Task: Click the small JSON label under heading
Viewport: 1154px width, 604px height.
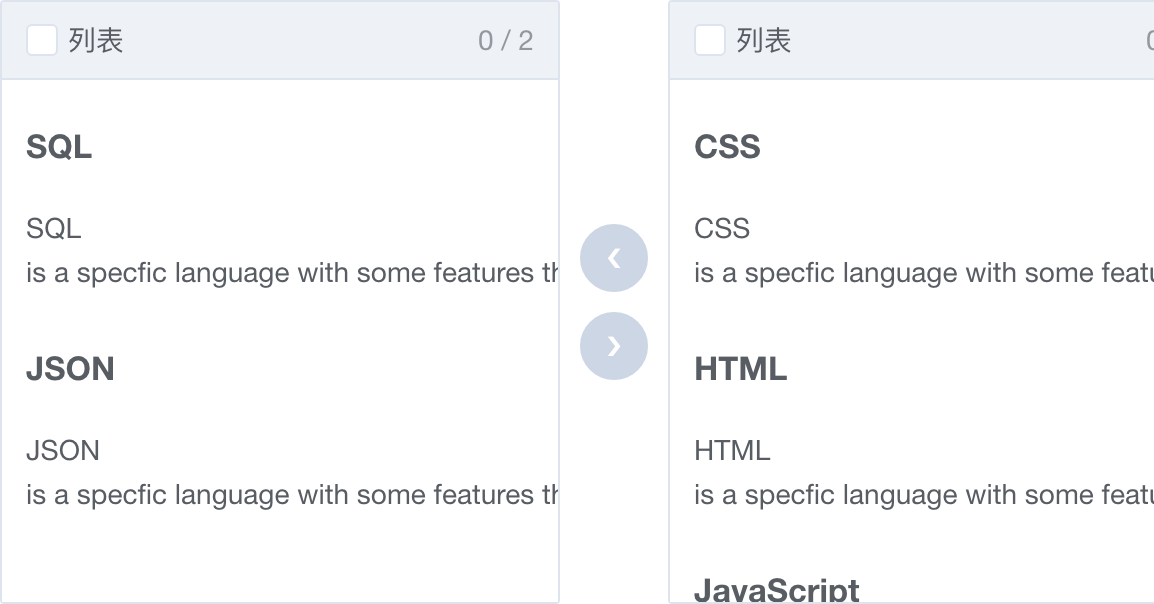Action: click(63, 450)
